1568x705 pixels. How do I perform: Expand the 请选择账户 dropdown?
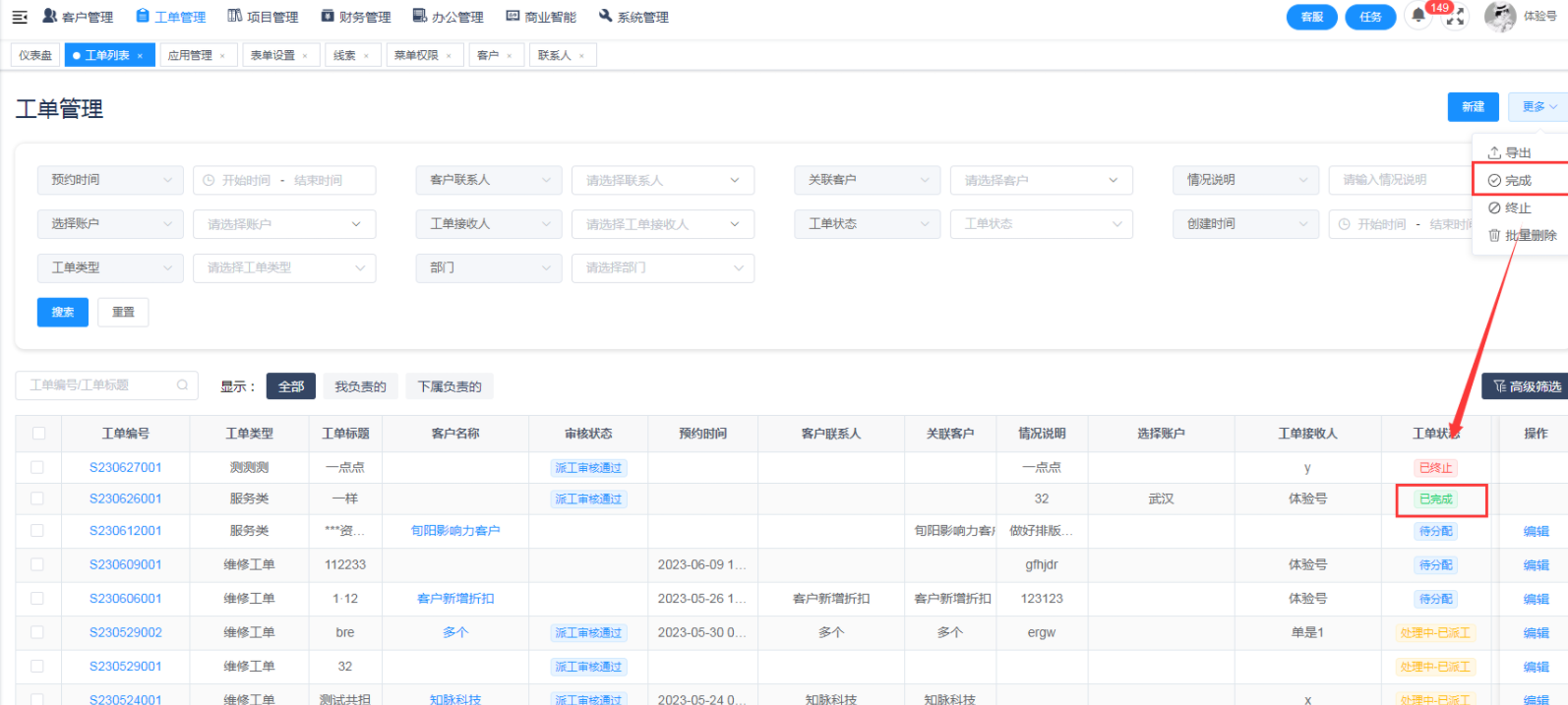[x=284, y=224]
